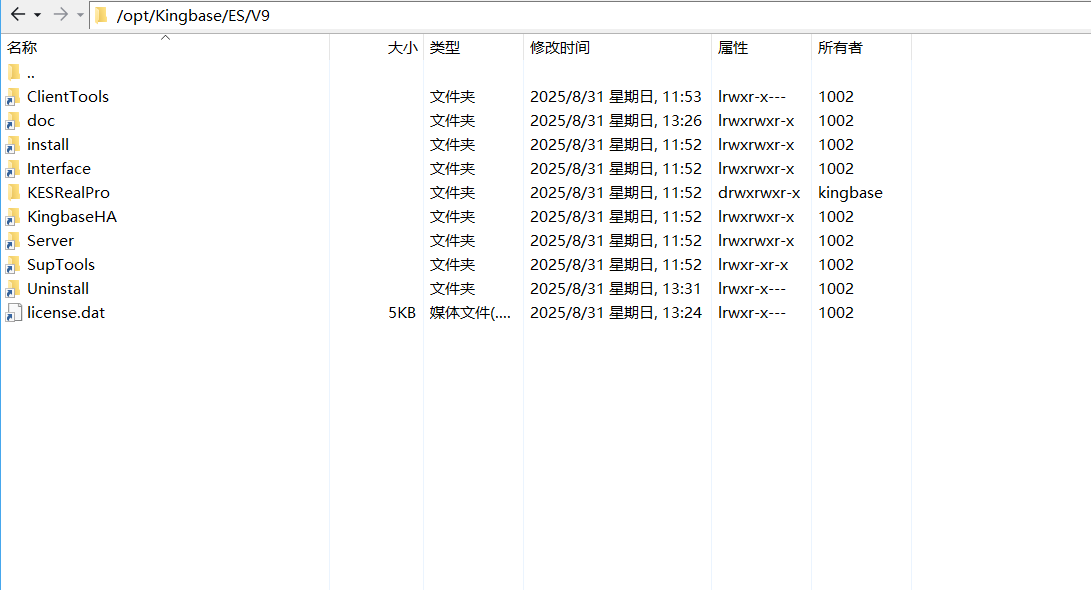The height and width of the screenshot is (590, 1091).
Task: Click the folder icon in address bar
Action: pyautogui.click(x=102, y=15)
